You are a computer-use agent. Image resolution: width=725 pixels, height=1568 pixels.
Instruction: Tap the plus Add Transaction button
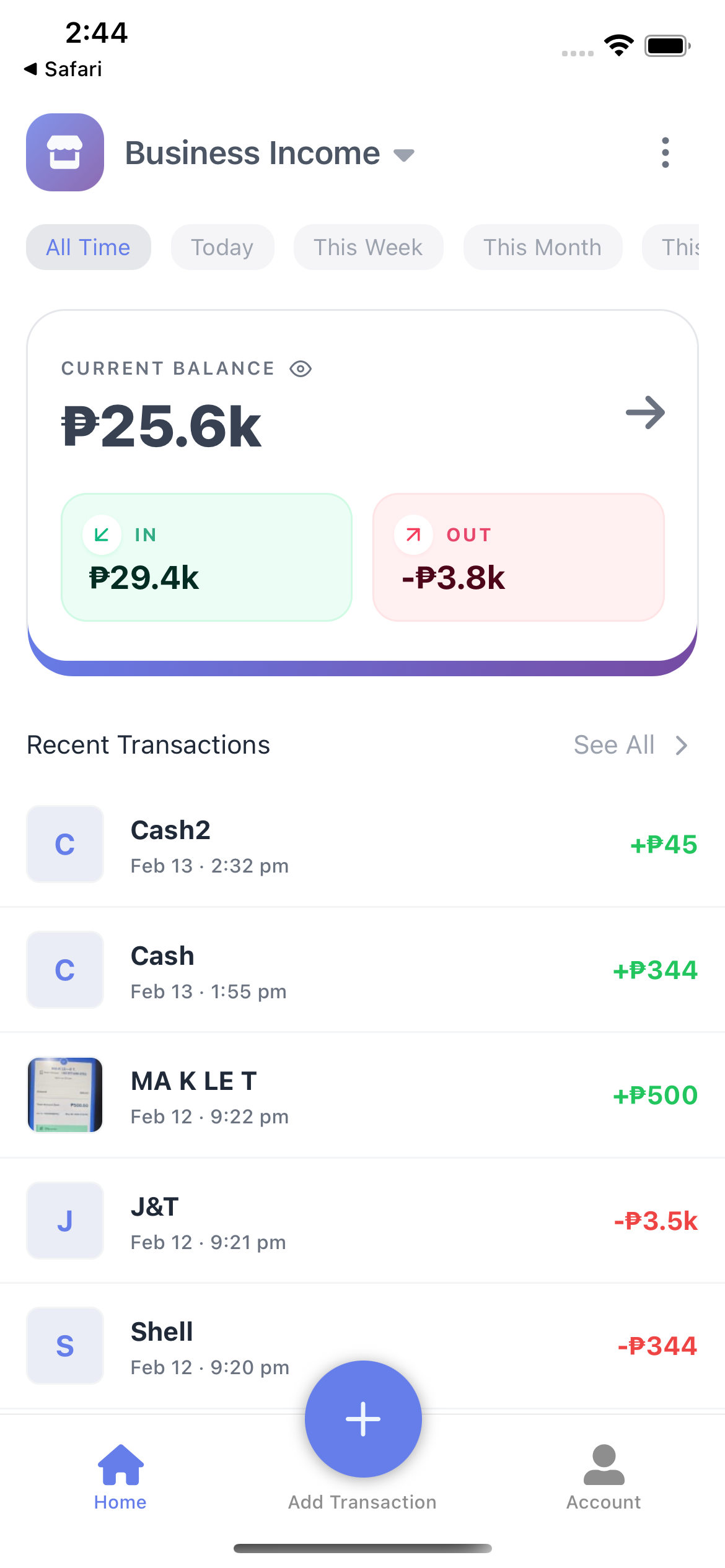point(363,1418)
